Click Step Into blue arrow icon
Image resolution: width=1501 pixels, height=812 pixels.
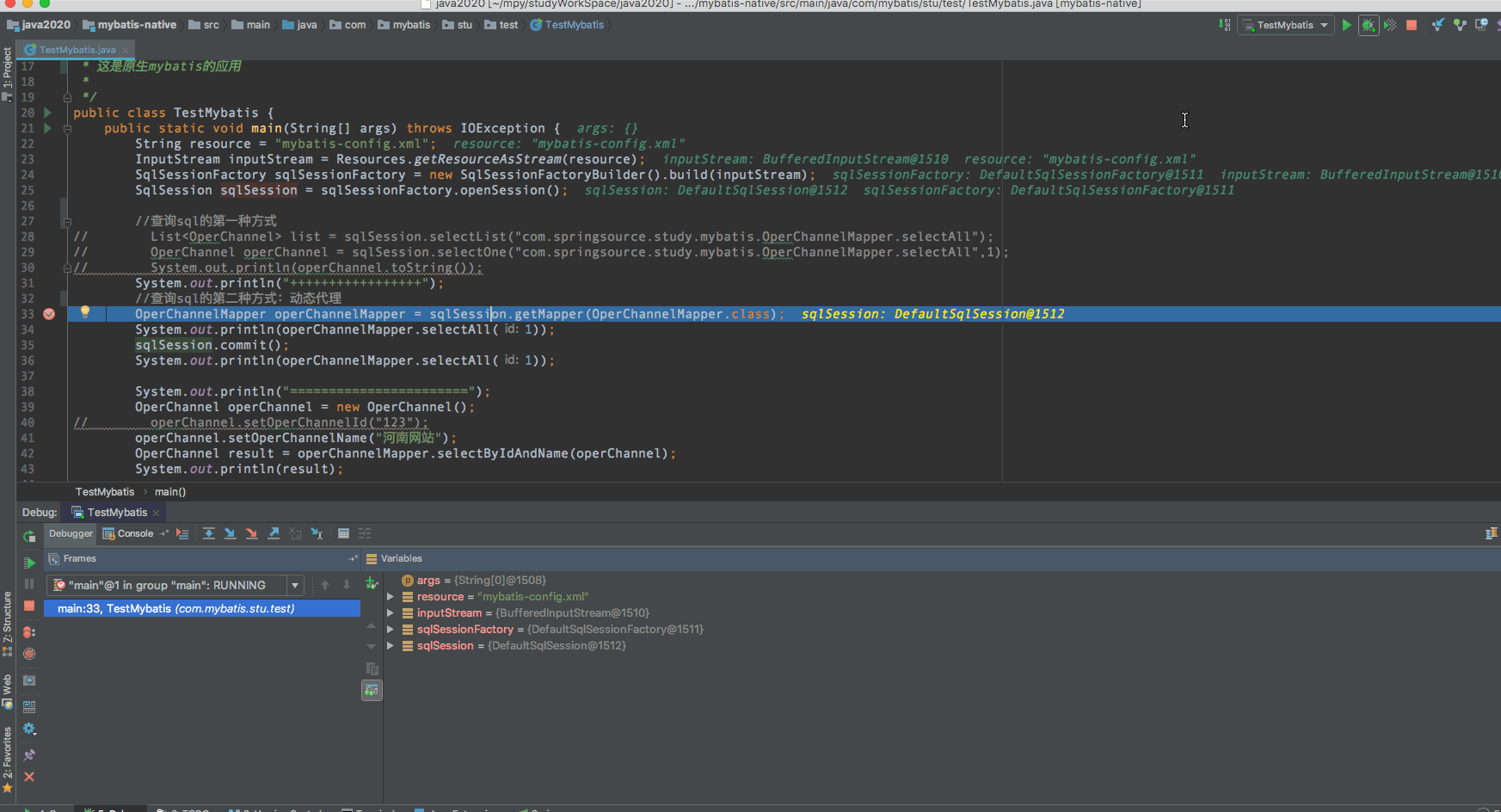tap(231, 533)
